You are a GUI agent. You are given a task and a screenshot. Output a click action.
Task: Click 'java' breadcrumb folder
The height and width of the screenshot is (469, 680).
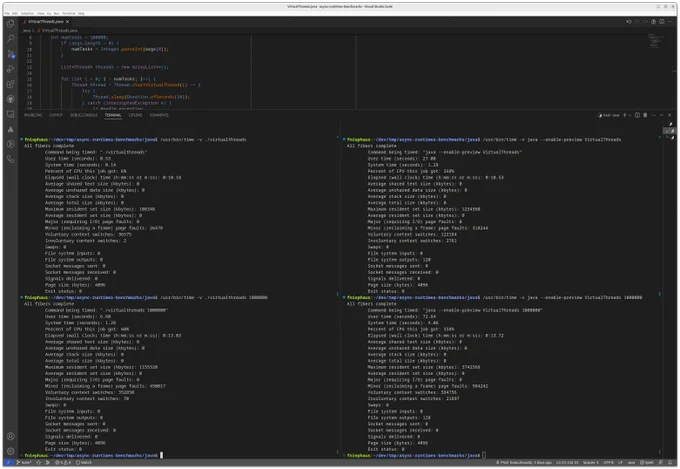tap(27, 30)
